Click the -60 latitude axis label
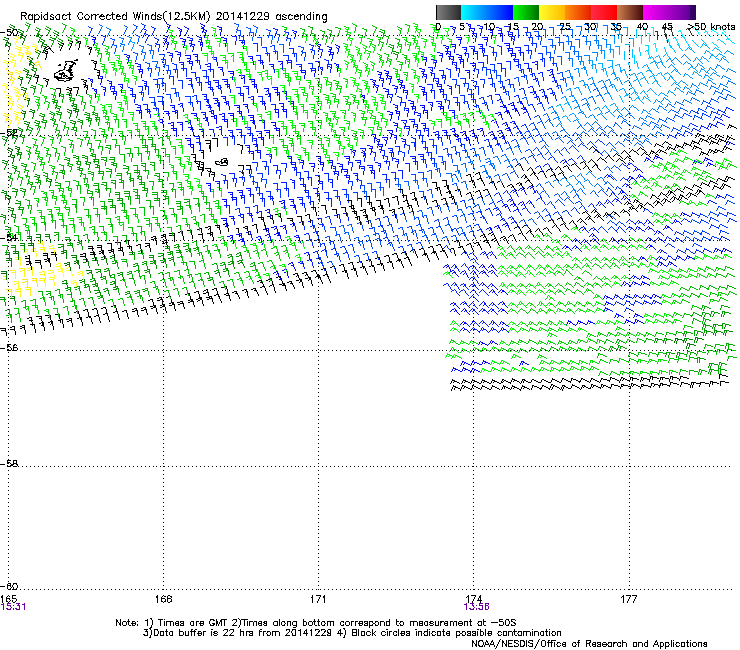740x650 pixels. [8, 586]
